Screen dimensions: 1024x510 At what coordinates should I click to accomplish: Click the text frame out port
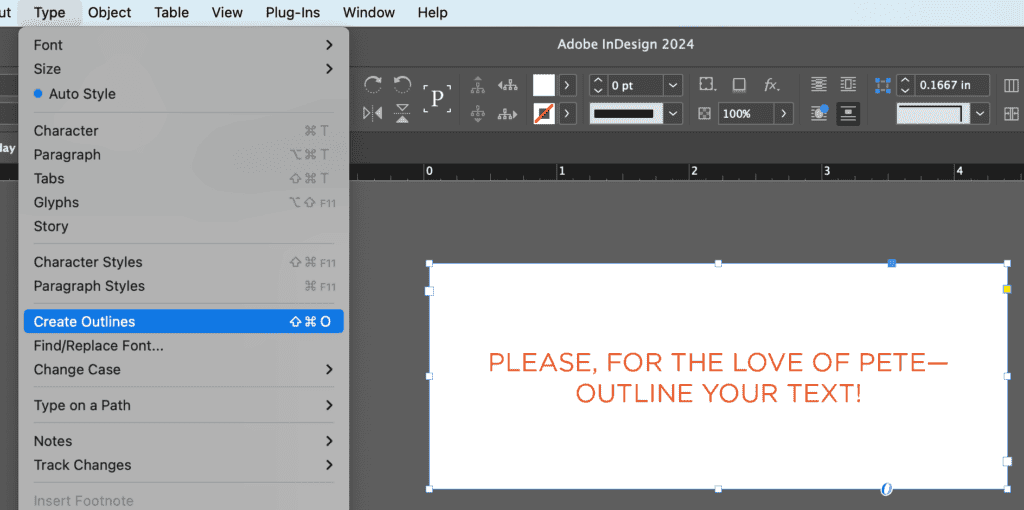(x=1006, y=461)
